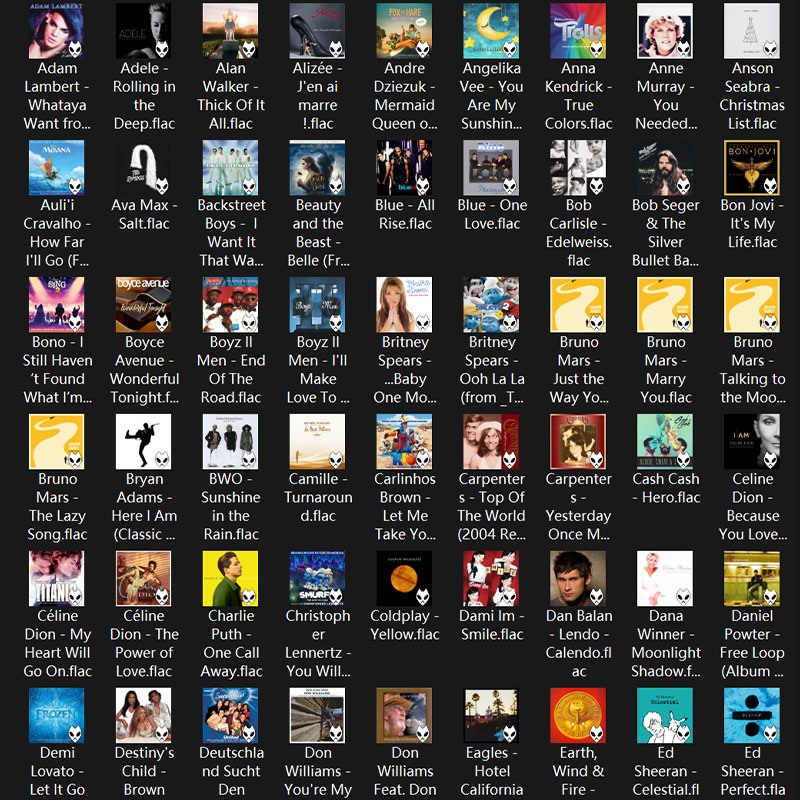Select Ed Sheeran Perfect.flac icon
This screenshot has width=800, height=800.
coord(752,715)
